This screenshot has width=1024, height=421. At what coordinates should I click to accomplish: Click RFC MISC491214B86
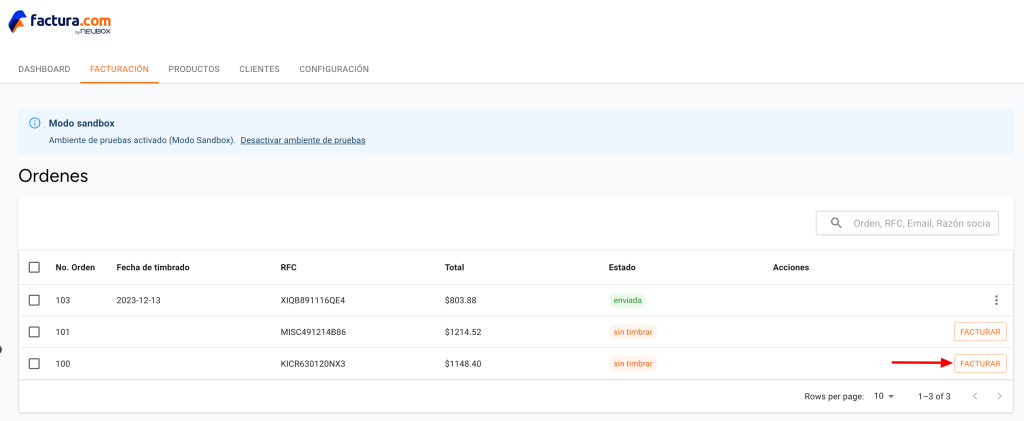coord(313,332)
